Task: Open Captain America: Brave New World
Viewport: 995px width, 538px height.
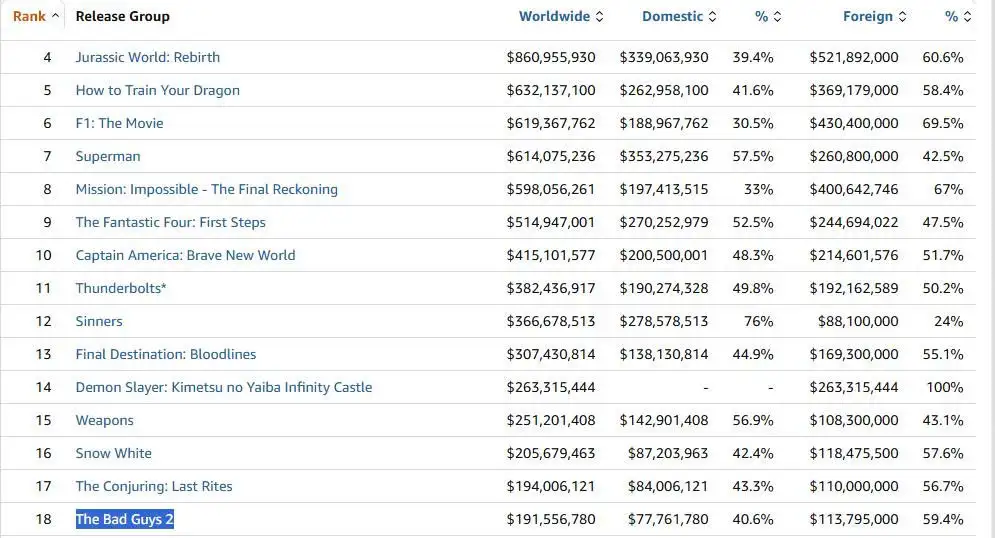Action: [185, 255]
